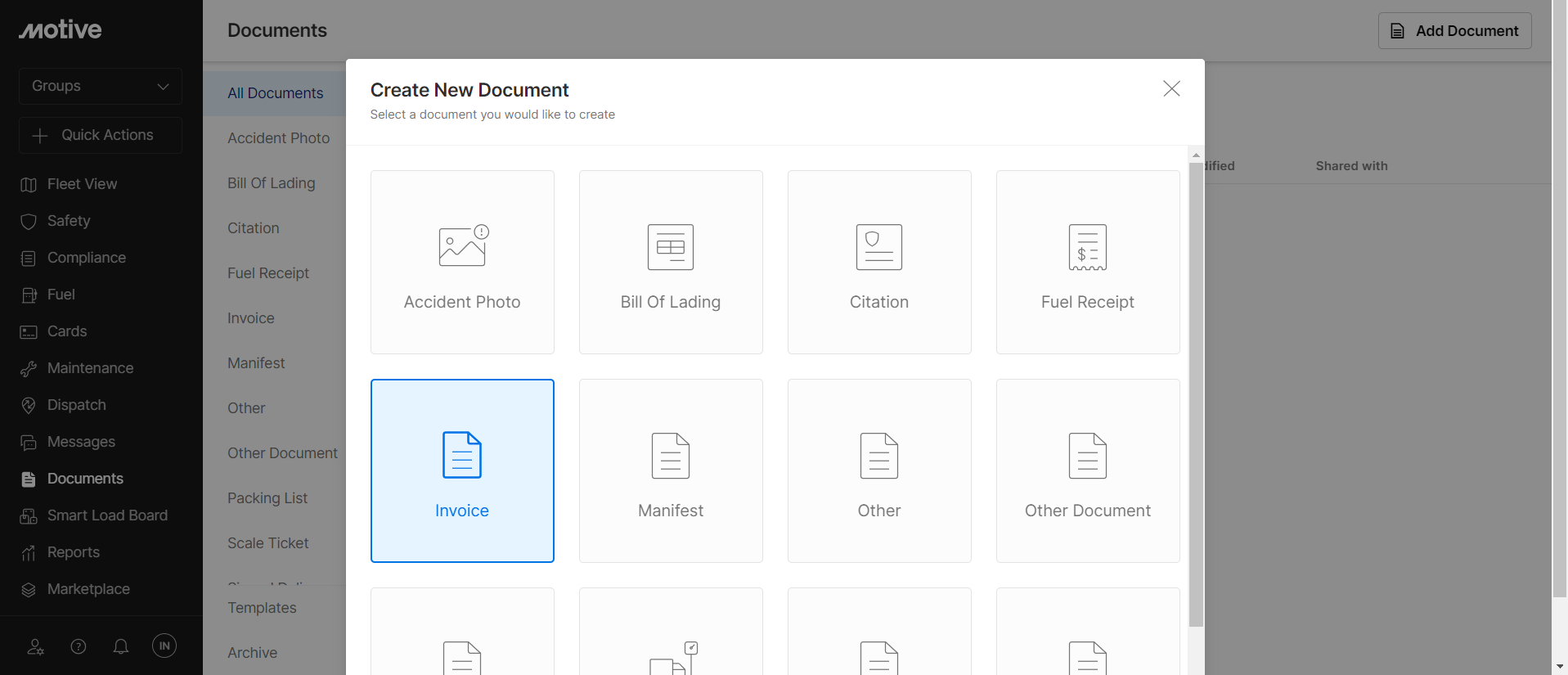Click the Reports chart icon
1568x675 pixels.
29,553
